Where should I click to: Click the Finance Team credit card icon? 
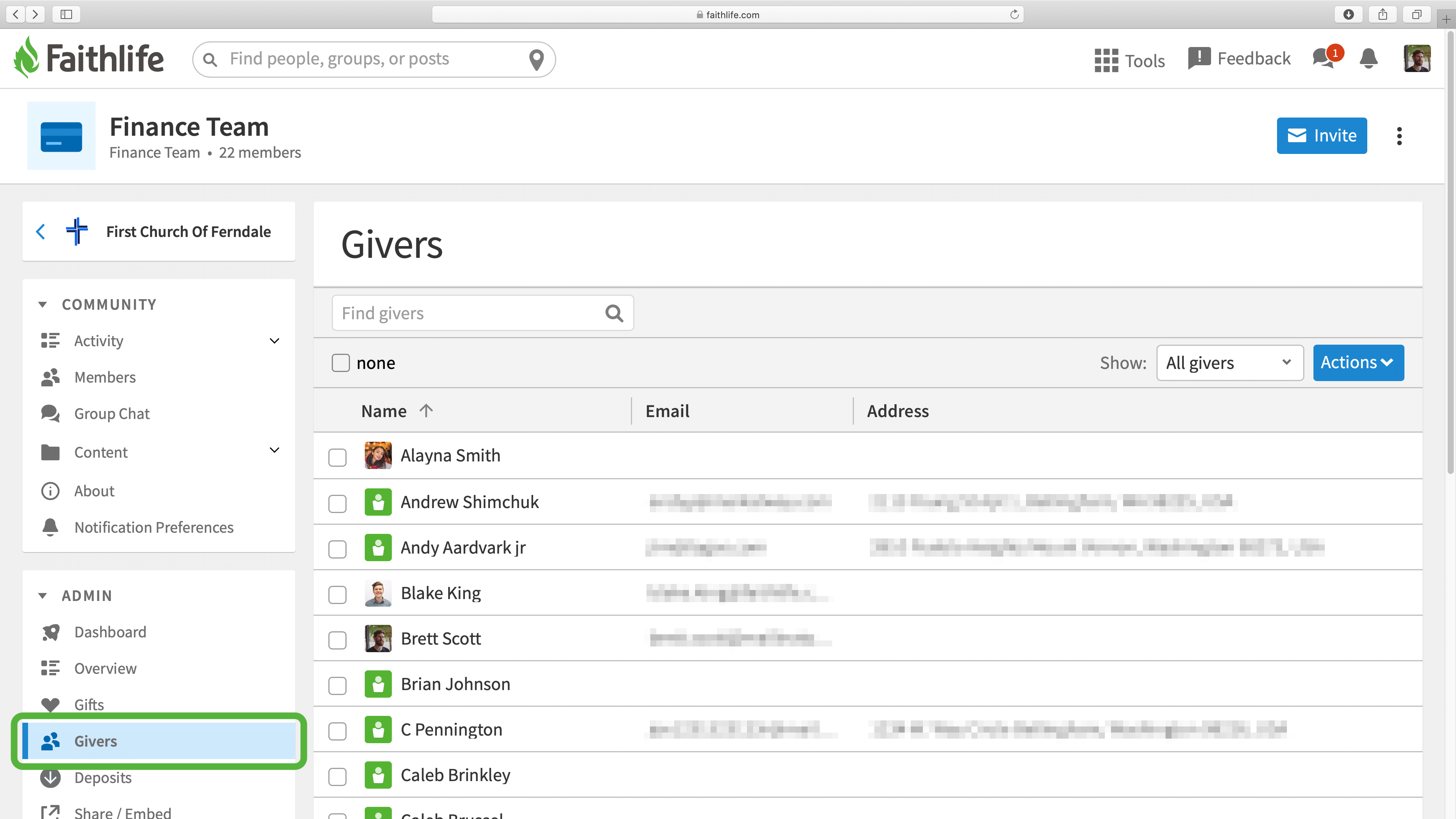pyautogui.click(x=61, y=136)
